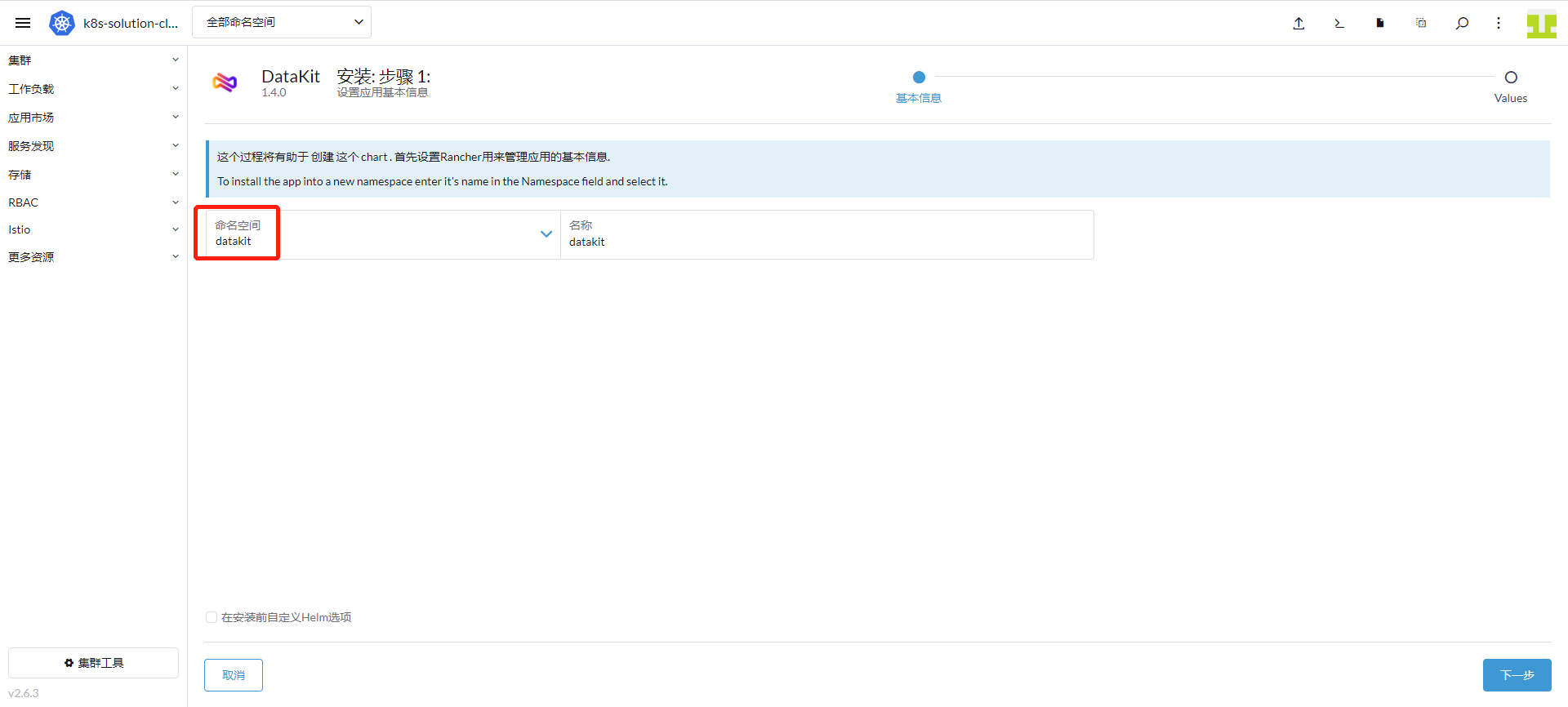Screen dimensions: 1568x707
Task: Click the green user avatar
Action: (x=1542, y=24)
